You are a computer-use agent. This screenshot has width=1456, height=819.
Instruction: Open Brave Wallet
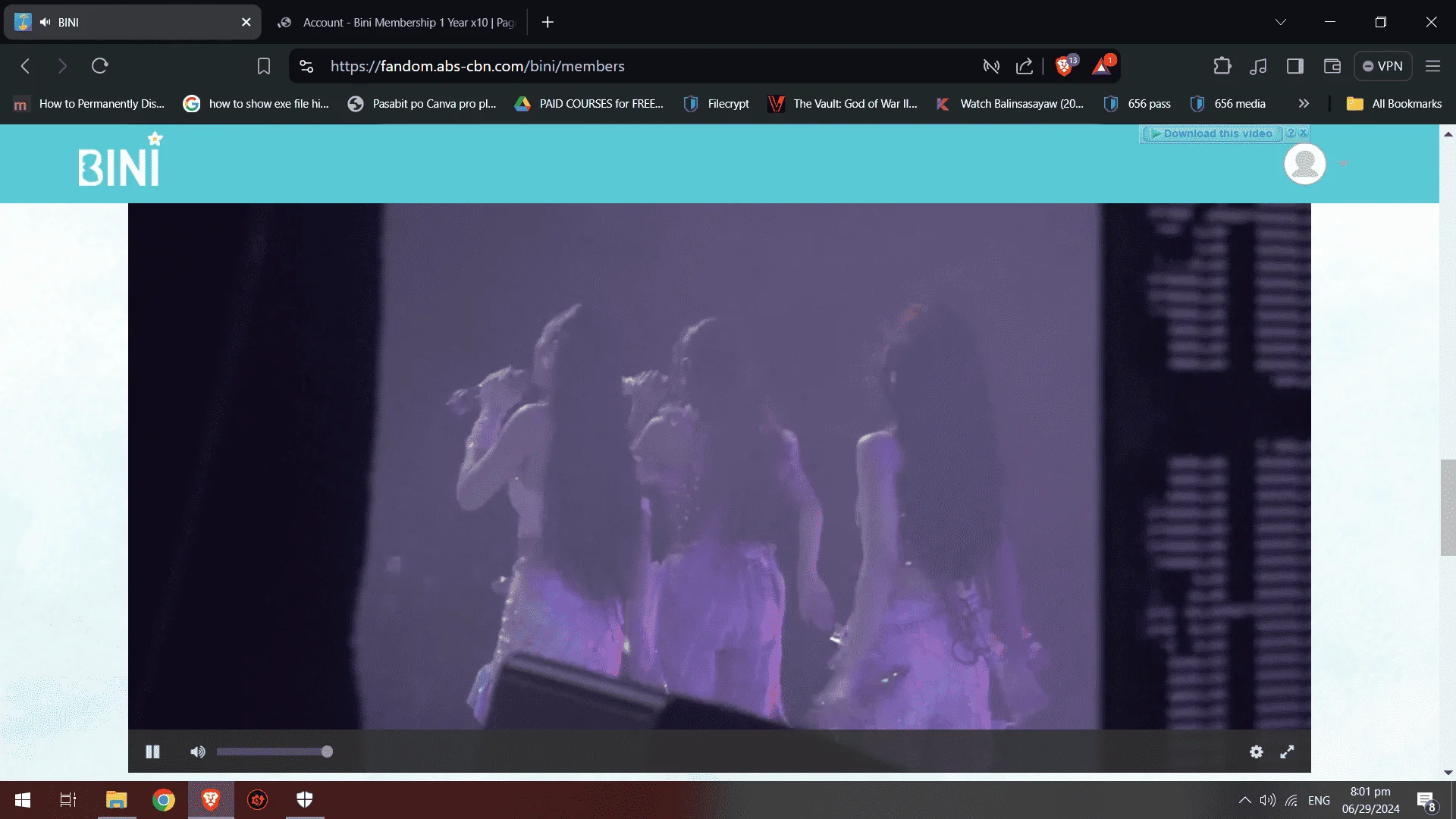pos(1332,66)
